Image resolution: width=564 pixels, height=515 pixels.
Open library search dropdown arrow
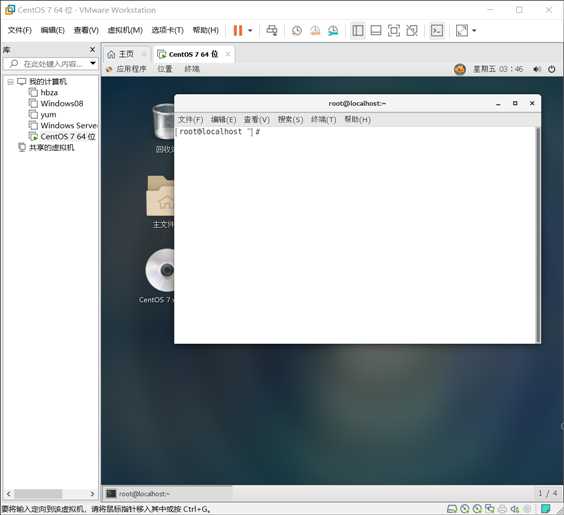tap(93, 63)
